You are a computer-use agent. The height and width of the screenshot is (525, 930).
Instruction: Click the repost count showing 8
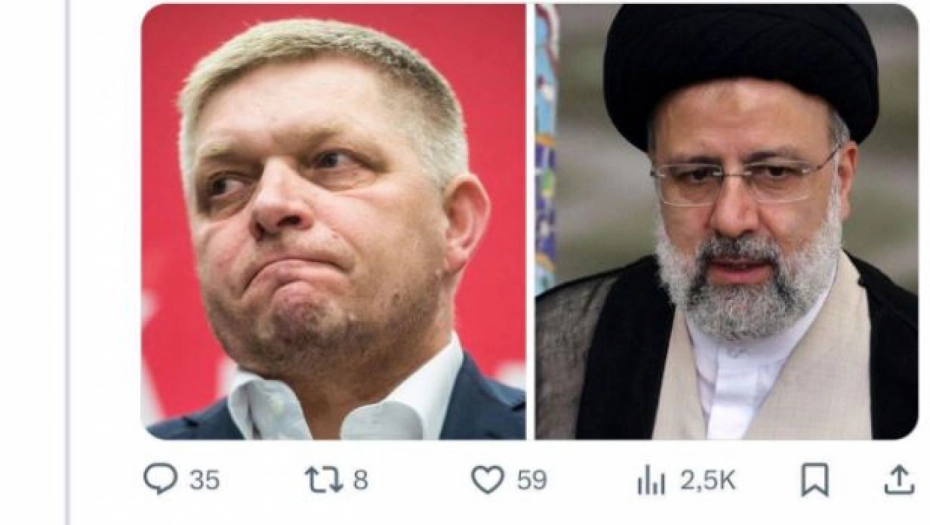tap(361, 480)
